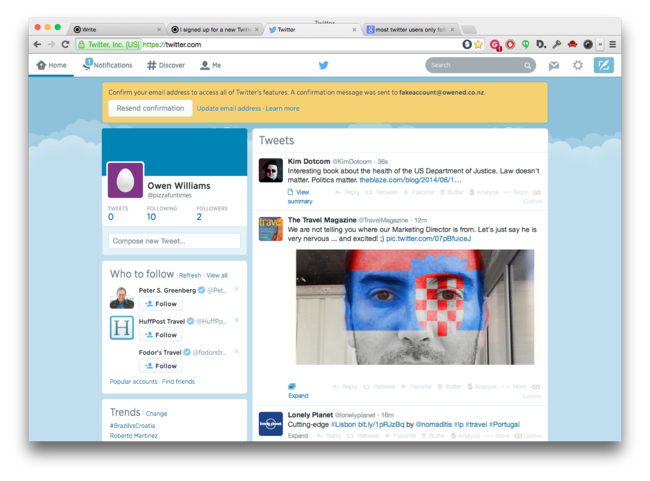Open the settings gear in the Twitter navbar
Screen dimensions: 650x481
577,65
